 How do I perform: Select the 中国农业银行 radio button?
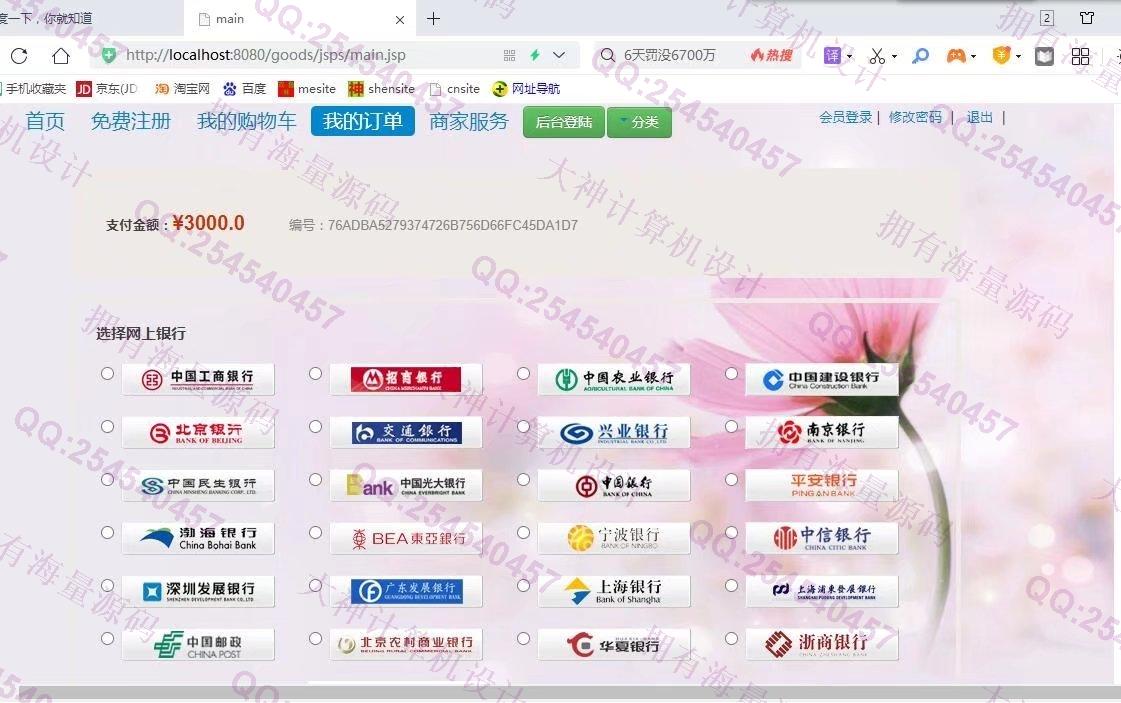click(523, 373)
